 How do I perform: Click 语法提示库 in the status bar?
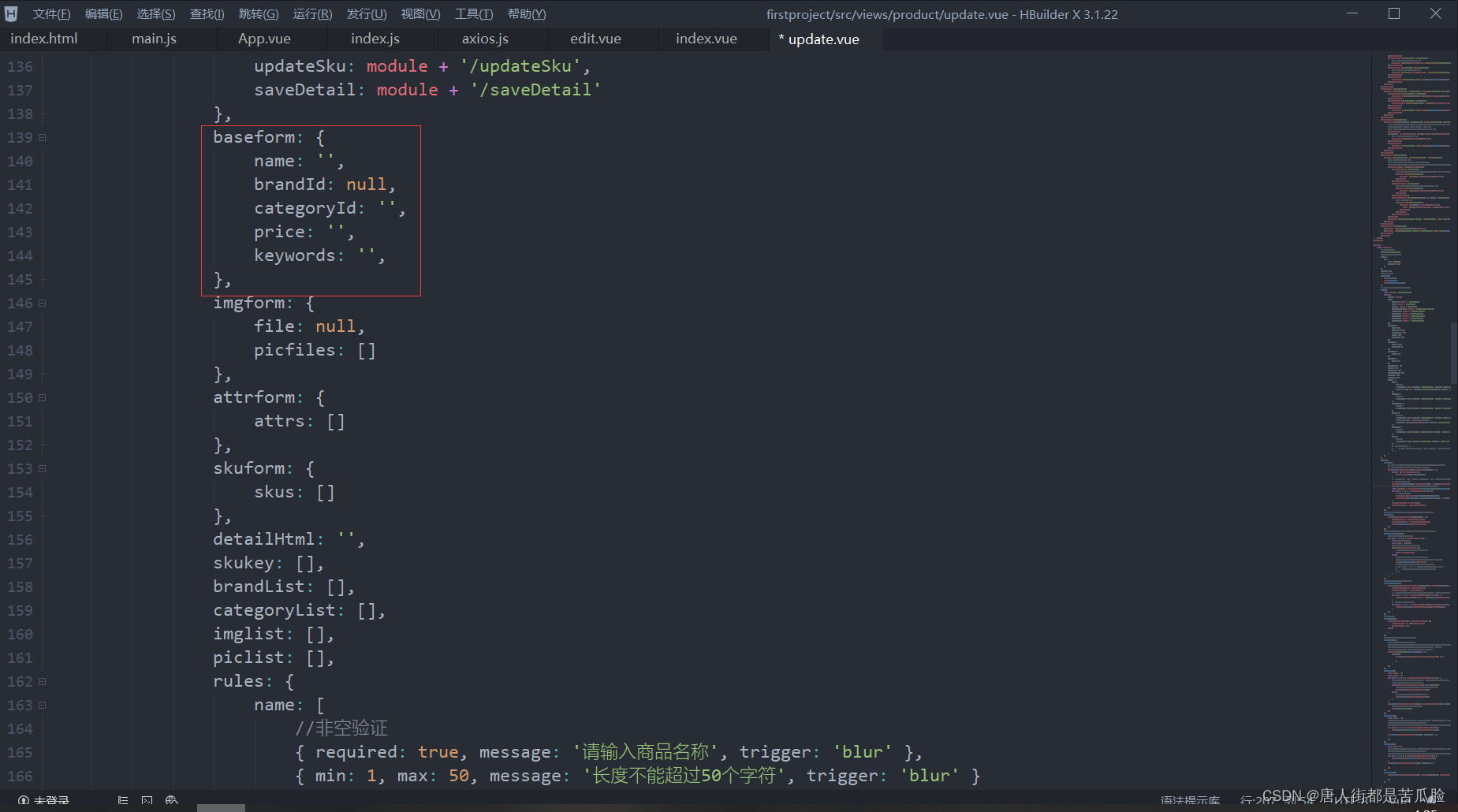(1190, 801)
